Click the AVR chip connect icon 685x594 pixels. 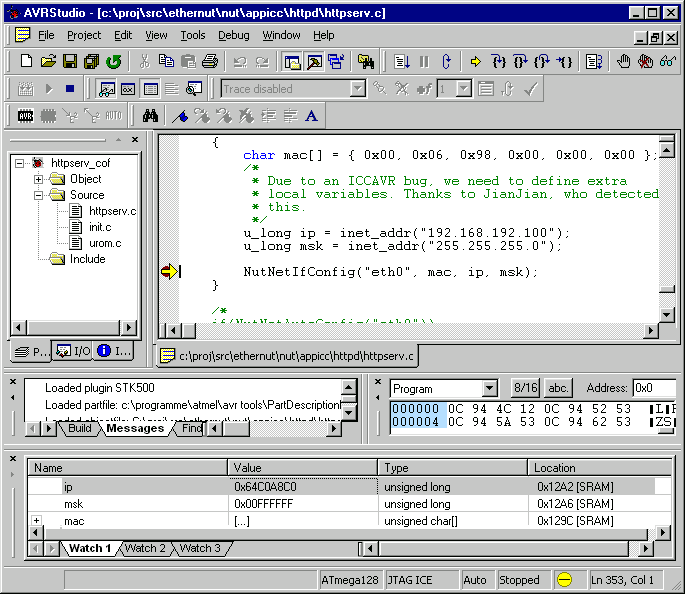pyautogui.click(x=26, y=116)
